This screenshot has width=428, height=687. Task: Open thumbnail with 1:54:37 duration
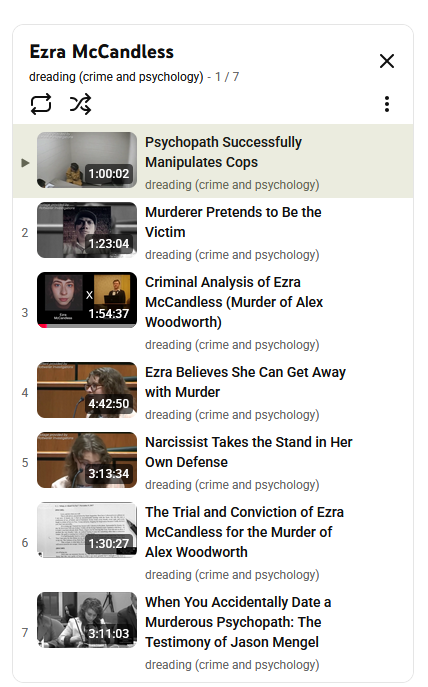click(87, 300)
